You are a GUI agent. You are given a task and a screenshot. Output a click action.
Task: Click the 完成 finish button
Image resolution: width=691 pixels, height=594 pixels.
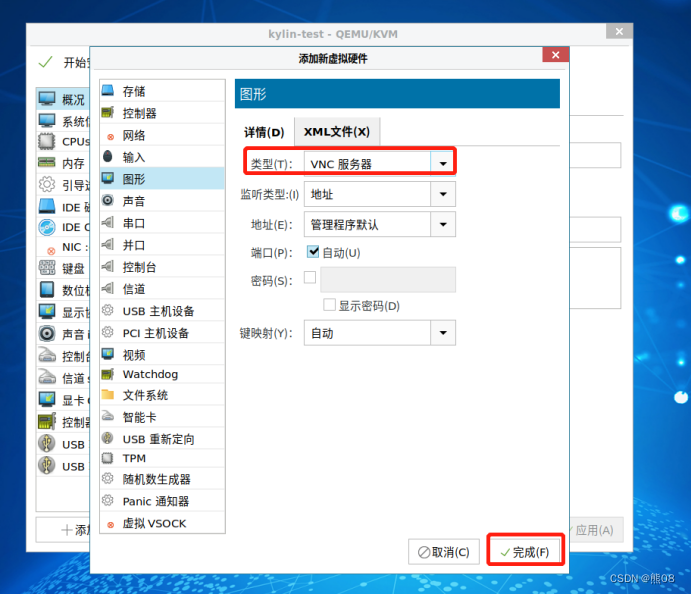click(525, 551)
